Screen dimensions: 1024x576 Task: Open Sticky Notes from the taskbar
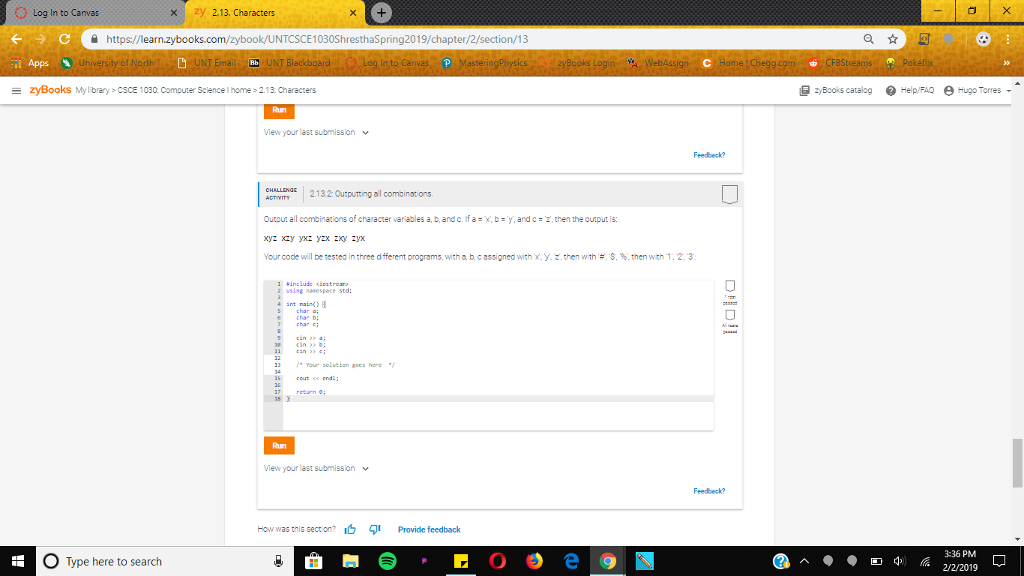(x=461, y=561)
